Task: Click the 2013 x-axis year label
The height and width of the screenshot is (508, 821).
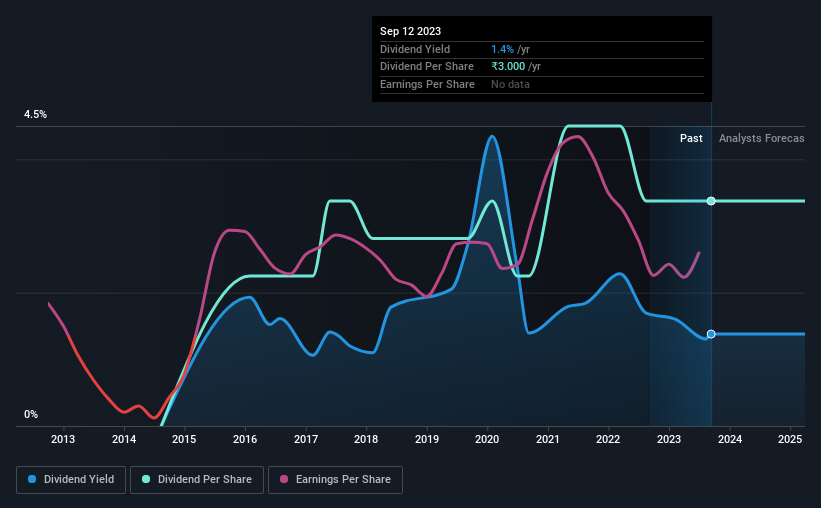Action: pyautogui.click(x=63, y=439)
